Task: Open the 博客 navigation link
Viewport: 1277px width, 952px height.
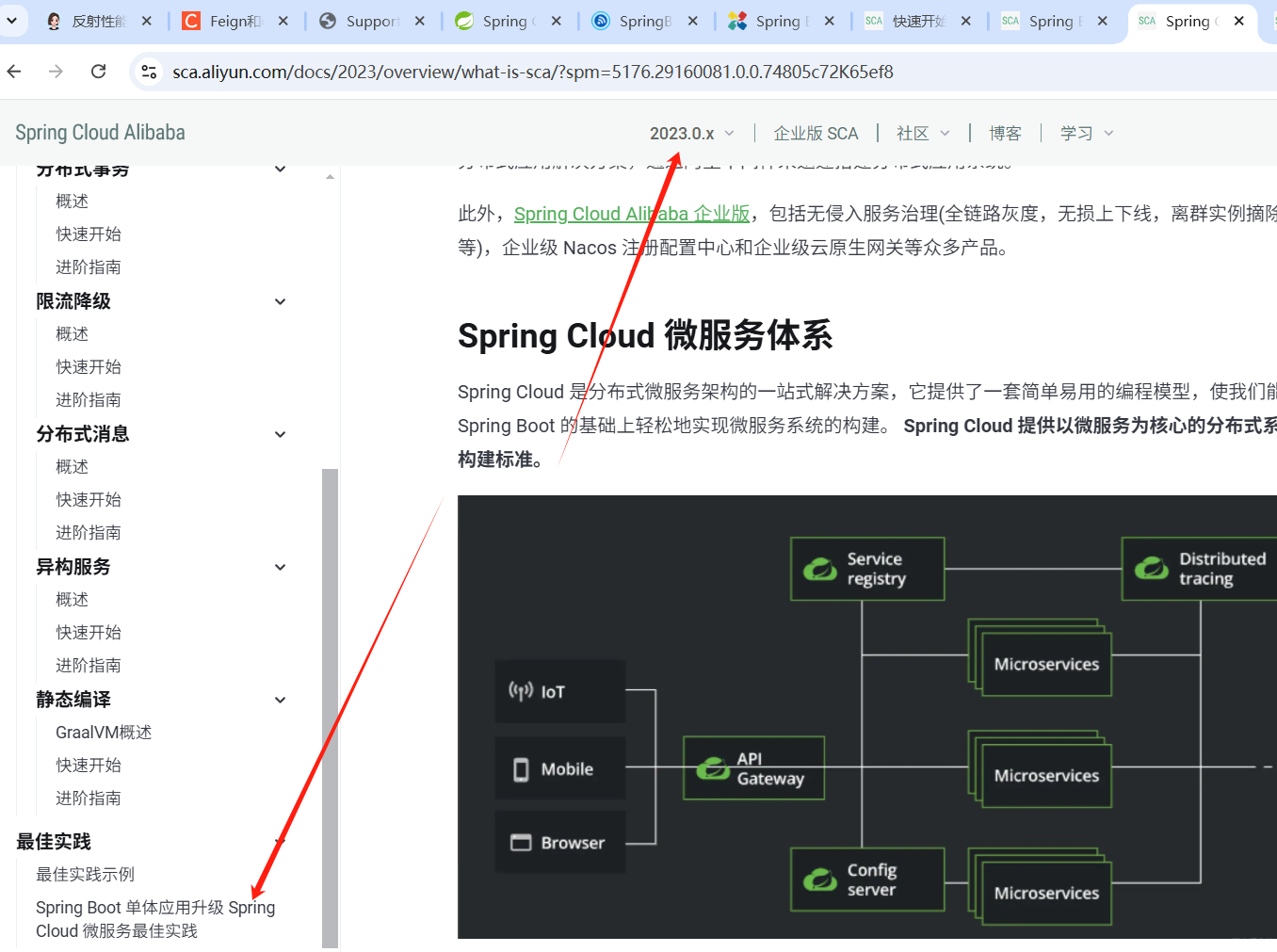Action: (x=1005, y=134)
